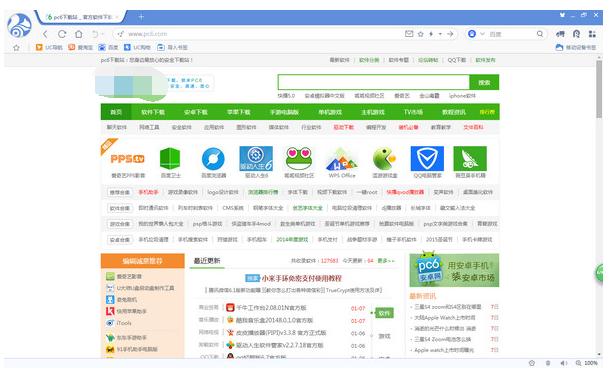Select 首页 in the green navigation bar
Screen dimensions: 610x376
(x=116, y=112)
